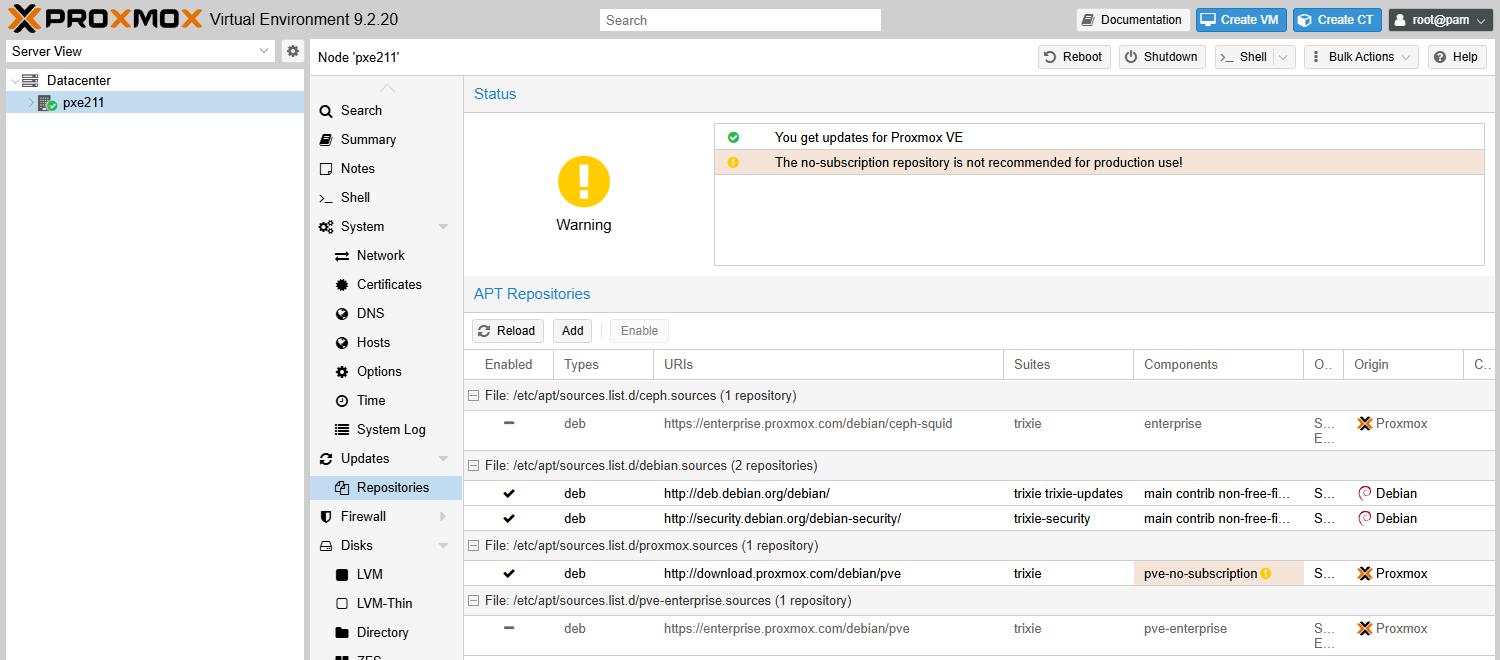Collapse the ceph.sources file group

pos(474,396)
